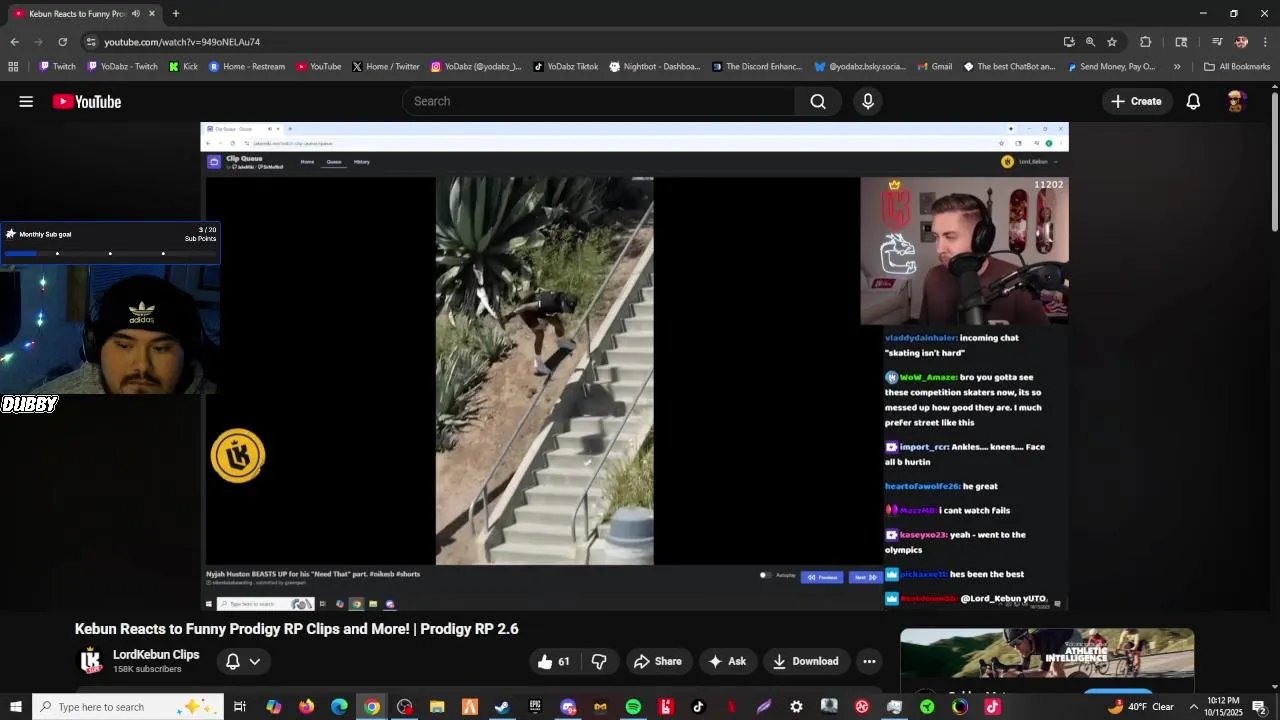Open the YouTube guide hamburger menu
Image resolution: width=1280 pixels, height=720 pixels.
pos(26,101)
